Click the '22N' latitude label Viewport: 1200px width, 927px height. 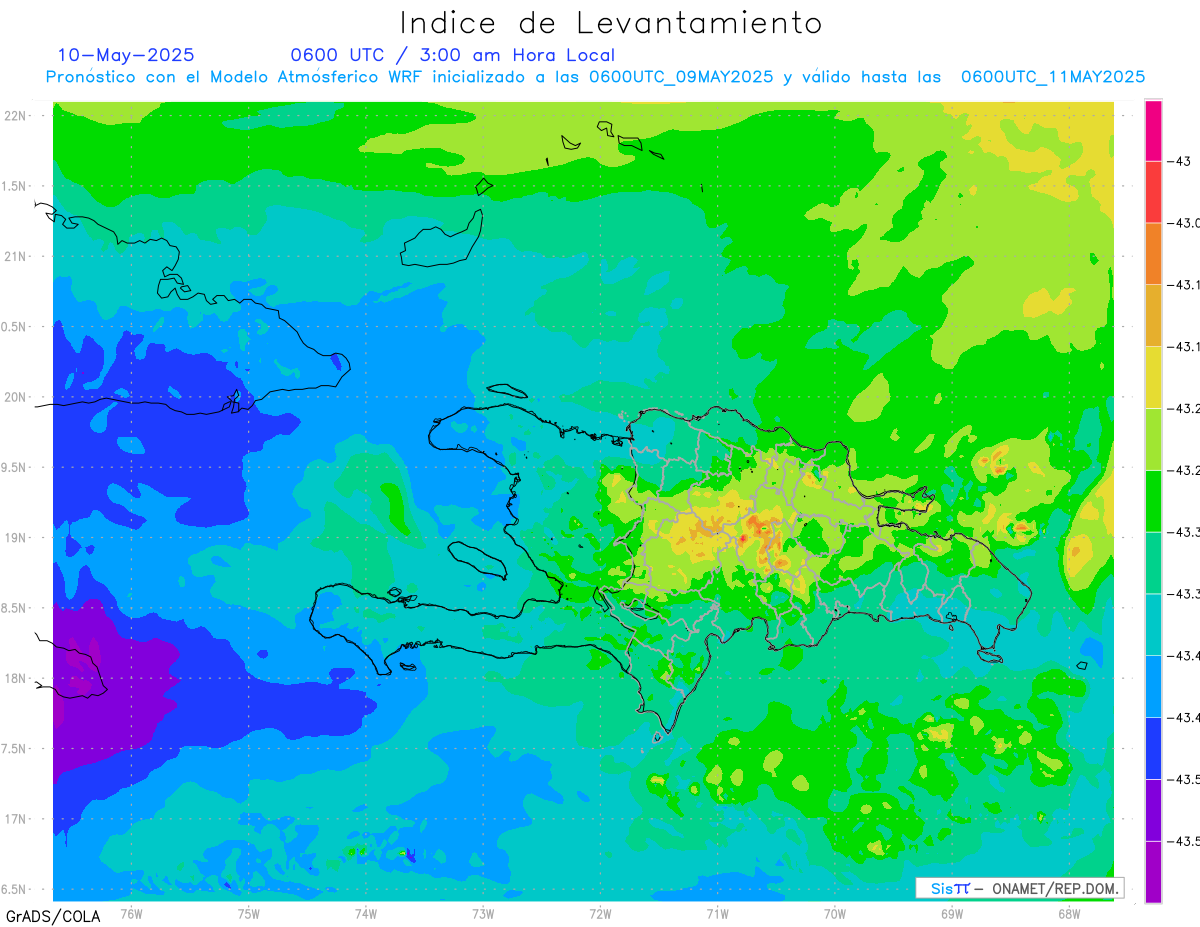click(17, 115)
